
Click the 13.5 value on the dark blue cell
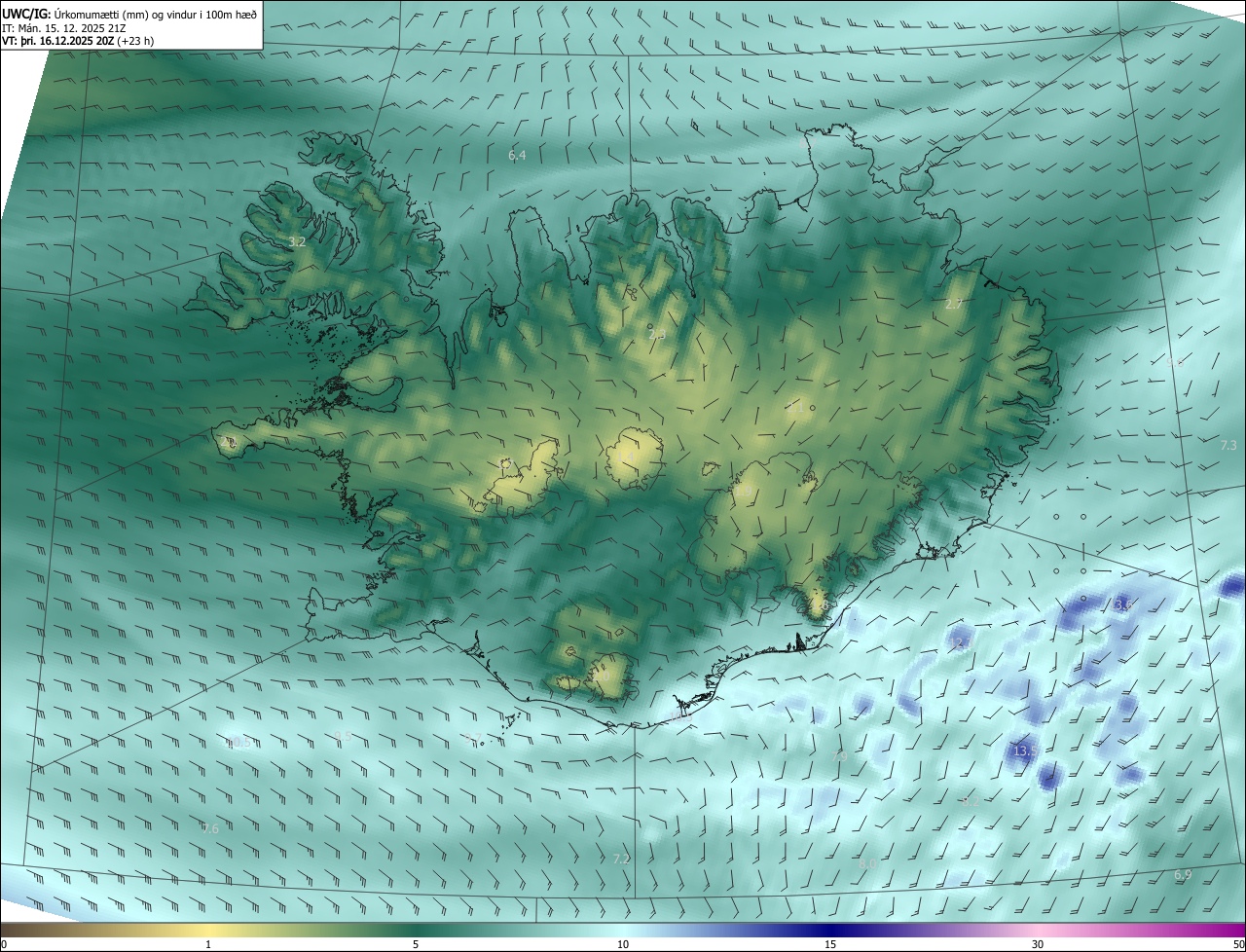click(1025, 751)
